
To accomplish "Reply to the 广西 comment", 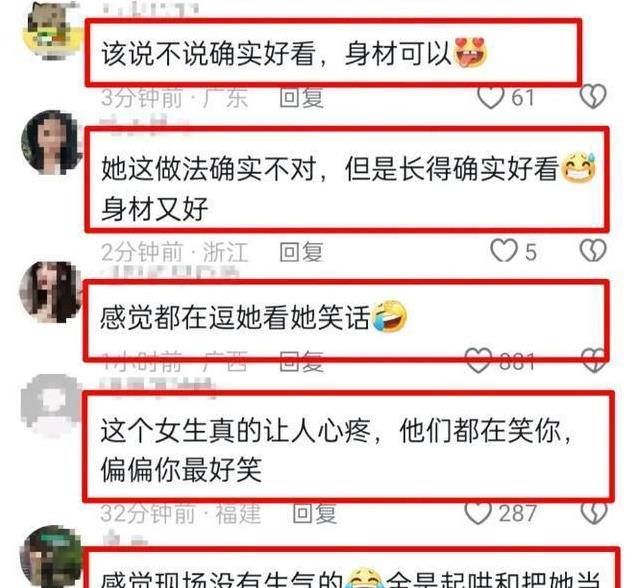I will click(301, 361).
